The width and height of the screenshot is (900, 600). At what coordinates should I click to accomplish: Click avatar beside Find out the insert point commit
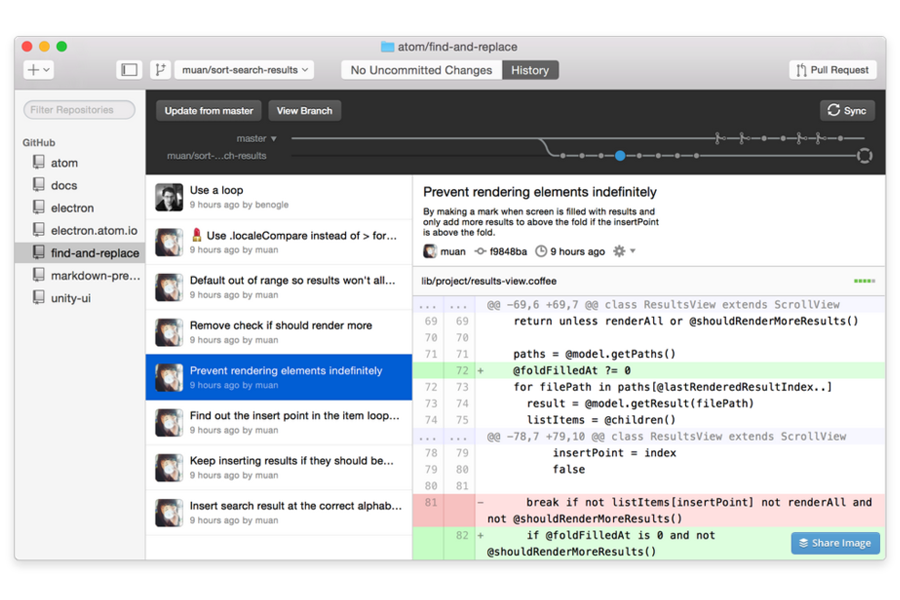coord(169,423)
